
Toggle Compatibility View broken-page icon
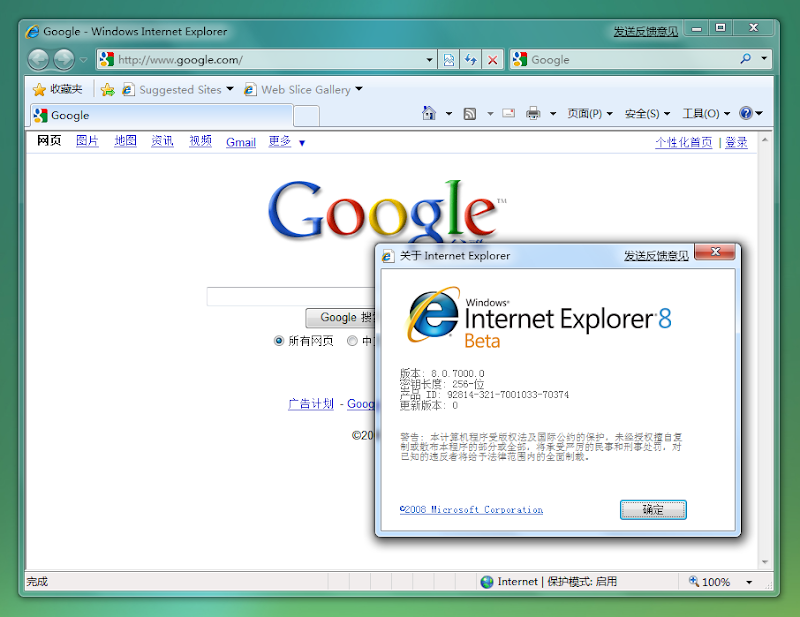coord(449,60)
